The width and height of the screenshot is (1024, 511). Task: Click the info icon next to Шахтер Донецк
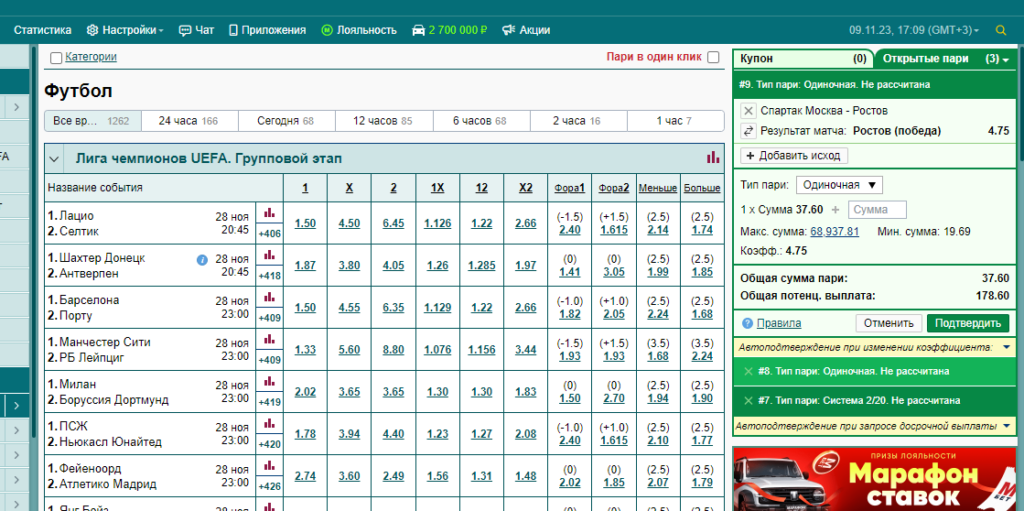coord(202,259)
